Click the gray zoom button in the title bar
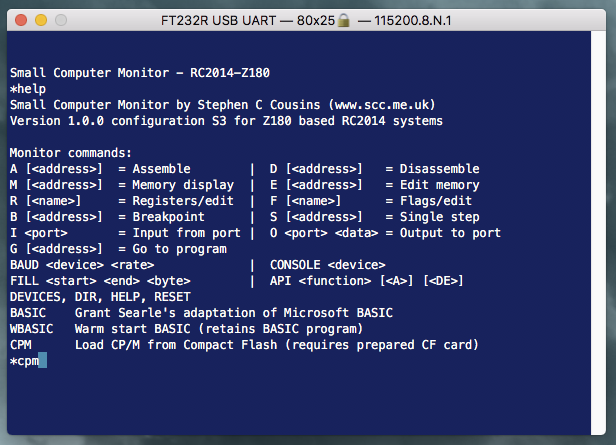The height and width of the screenshot is (445, 616). [59, 19]
